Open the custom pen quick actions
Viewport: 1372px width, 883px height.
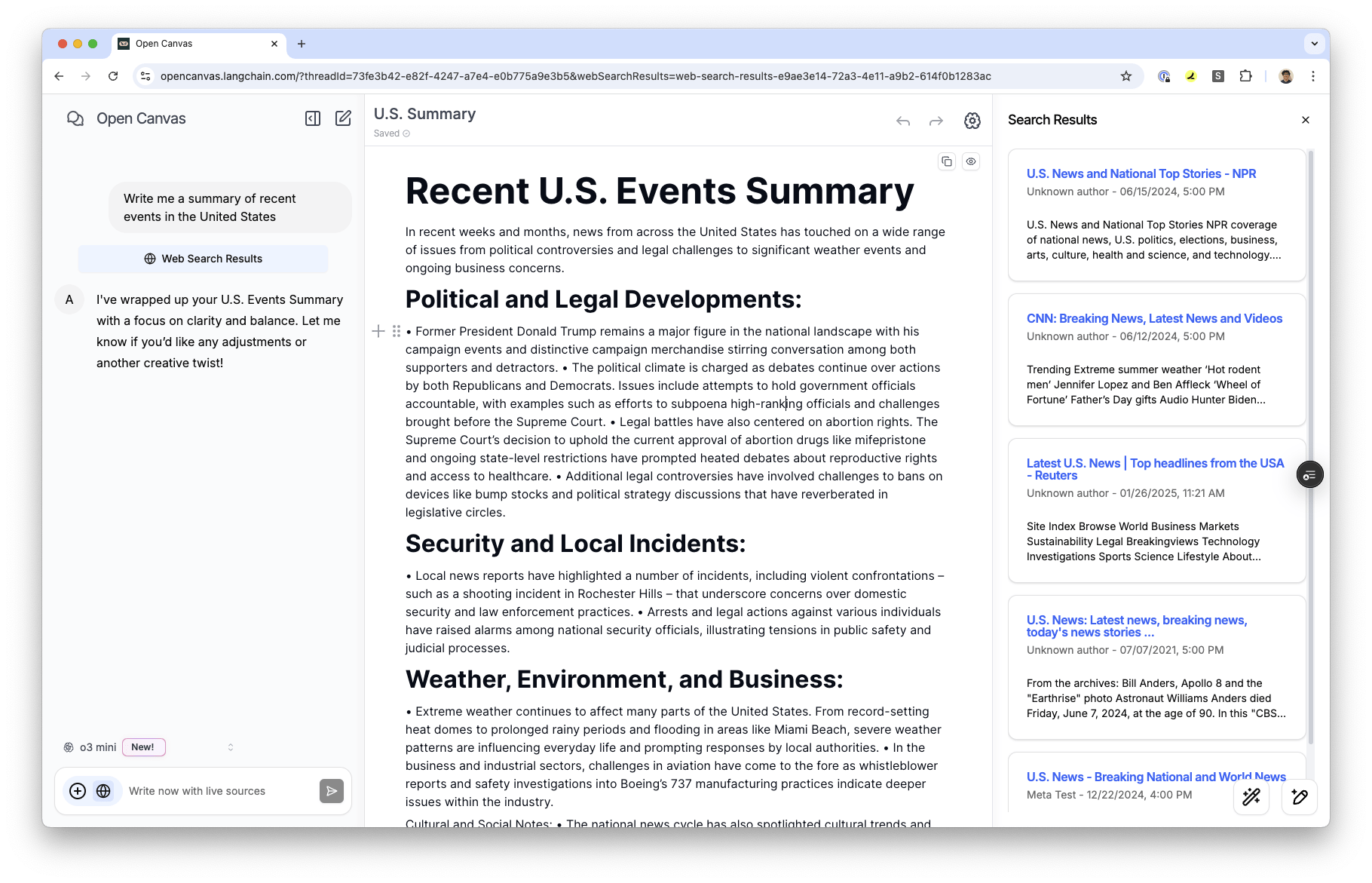click(1300, 796)
